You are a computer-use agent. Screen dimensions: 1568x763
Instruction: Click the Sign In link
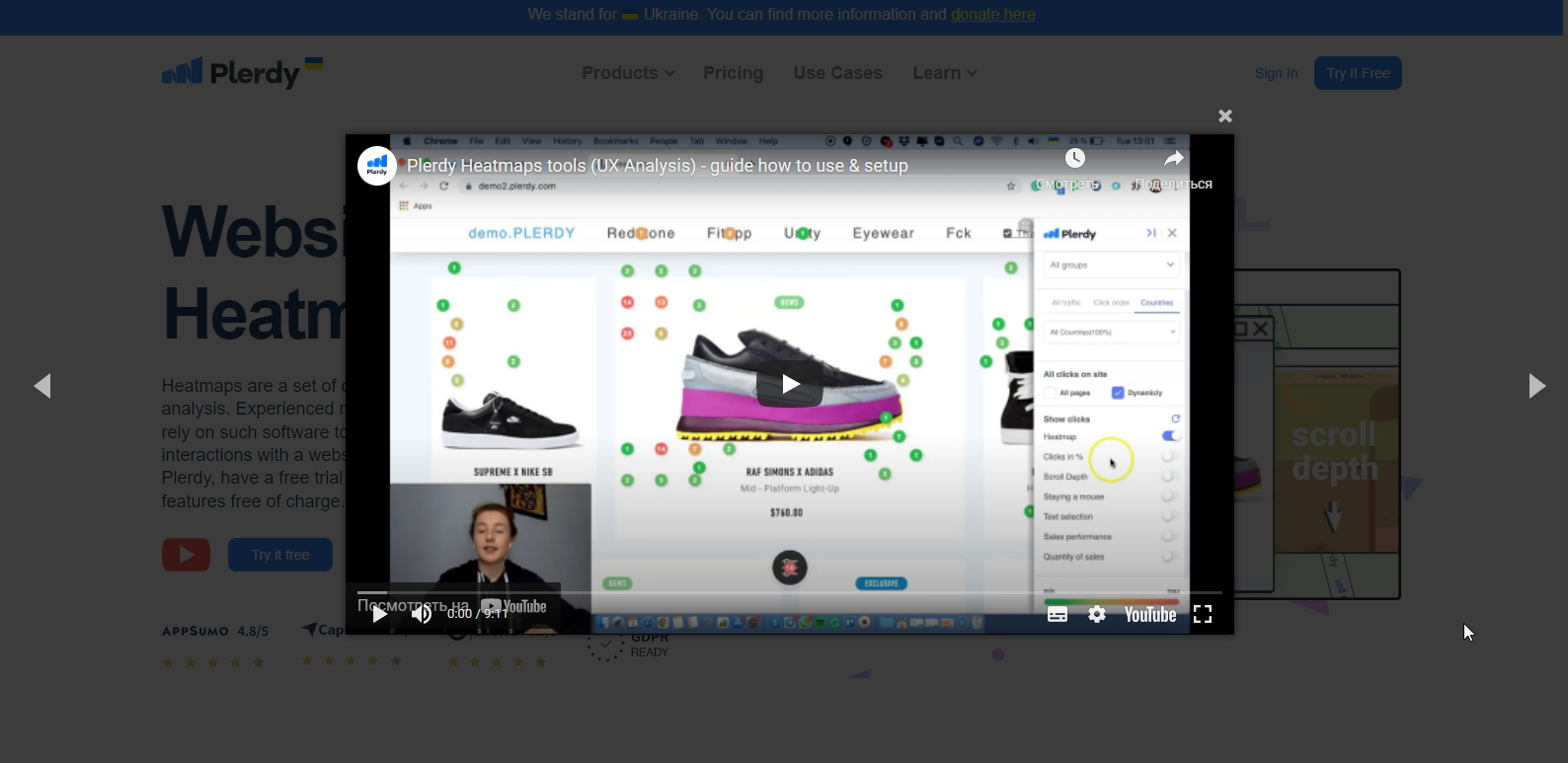tap(1276, 73)
